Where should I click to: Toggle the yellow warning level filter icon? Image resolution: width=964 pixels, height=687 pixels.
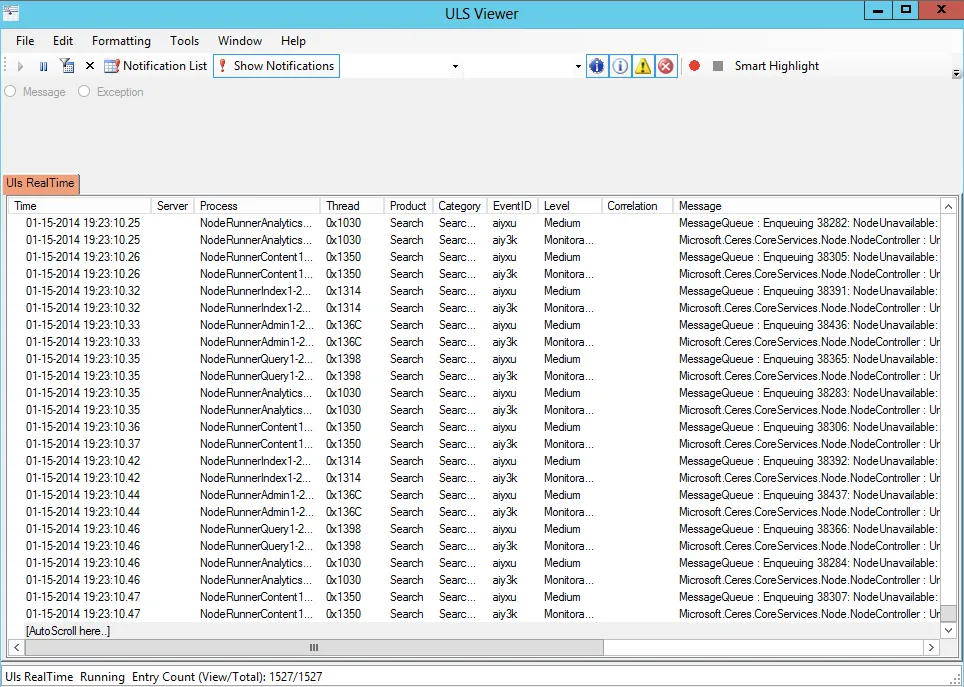pos(642,66)
